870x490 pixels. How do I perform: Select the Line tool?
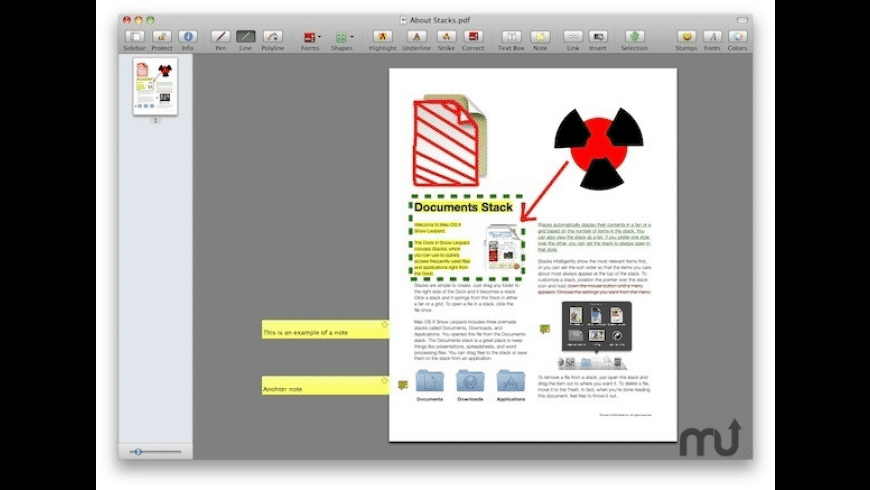click(x=245, y=37)
